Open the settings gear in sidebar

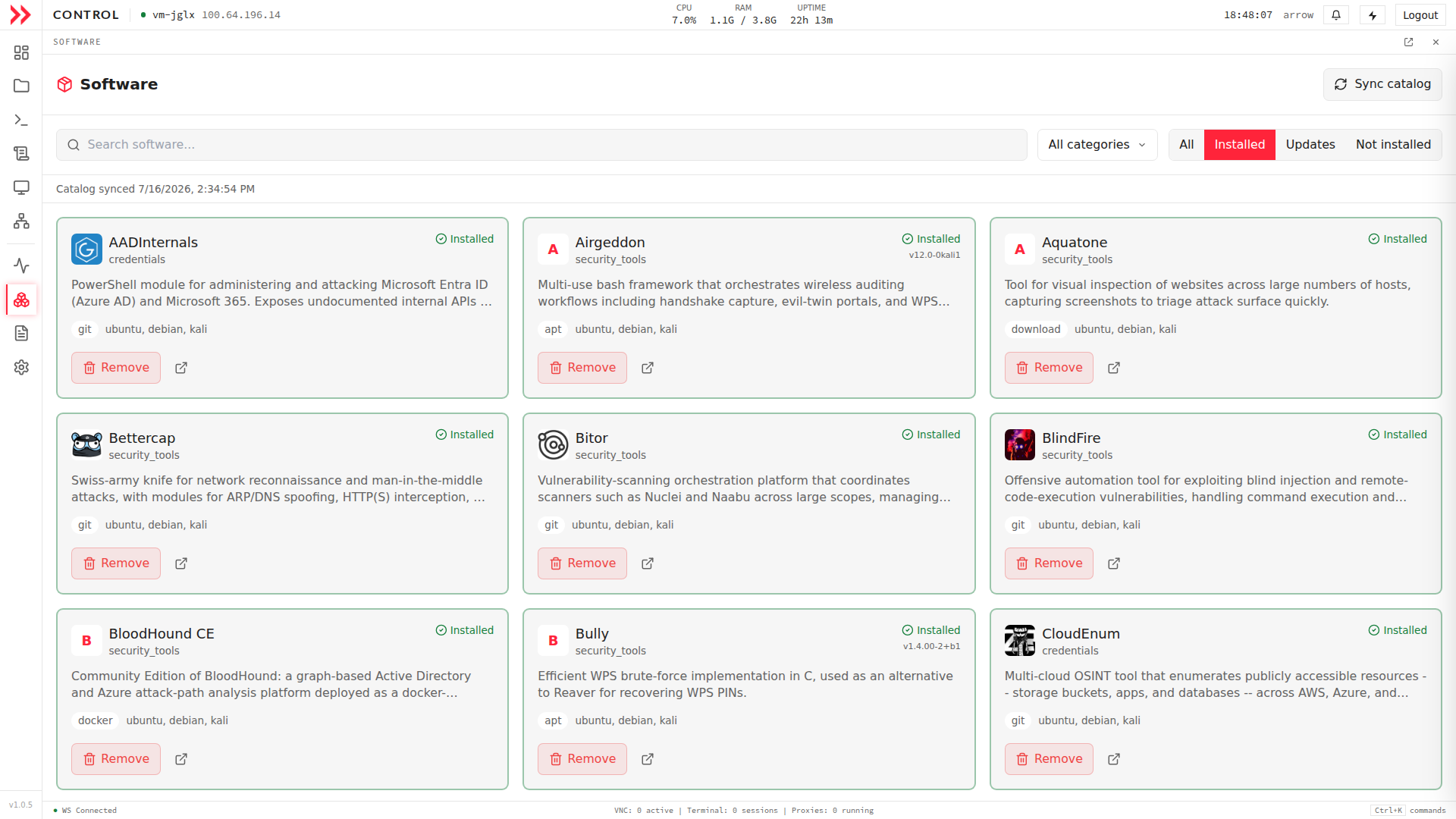[x=21, y=367]
